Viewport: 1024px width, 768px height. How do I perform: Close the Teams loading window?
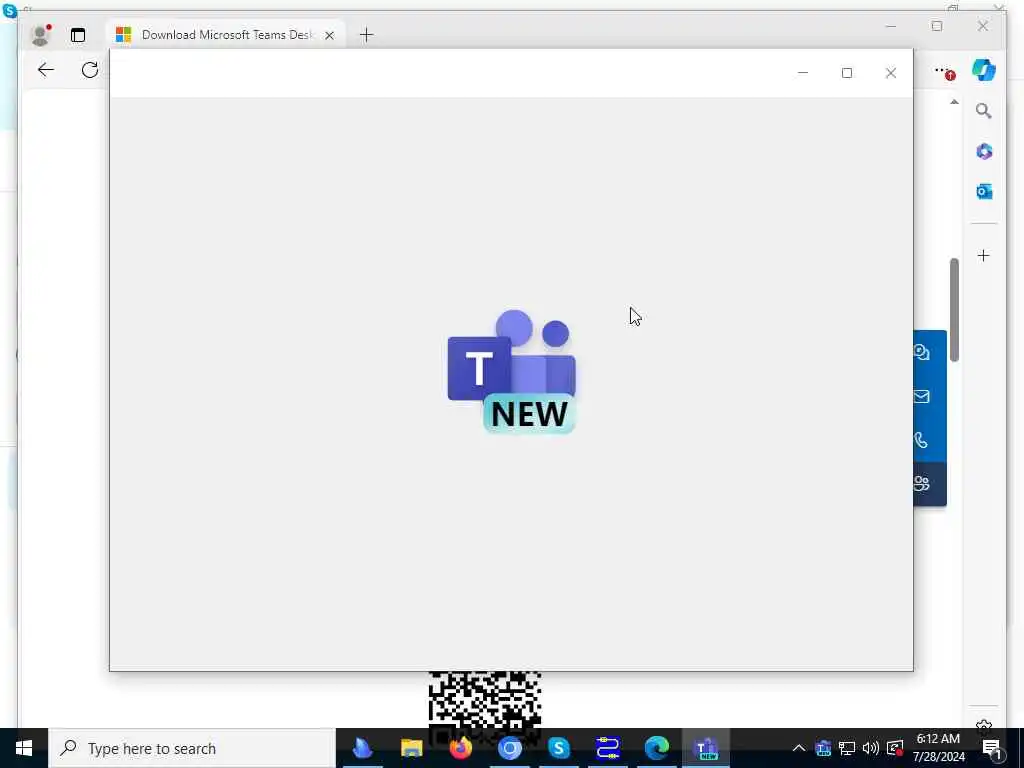(891, 73)
